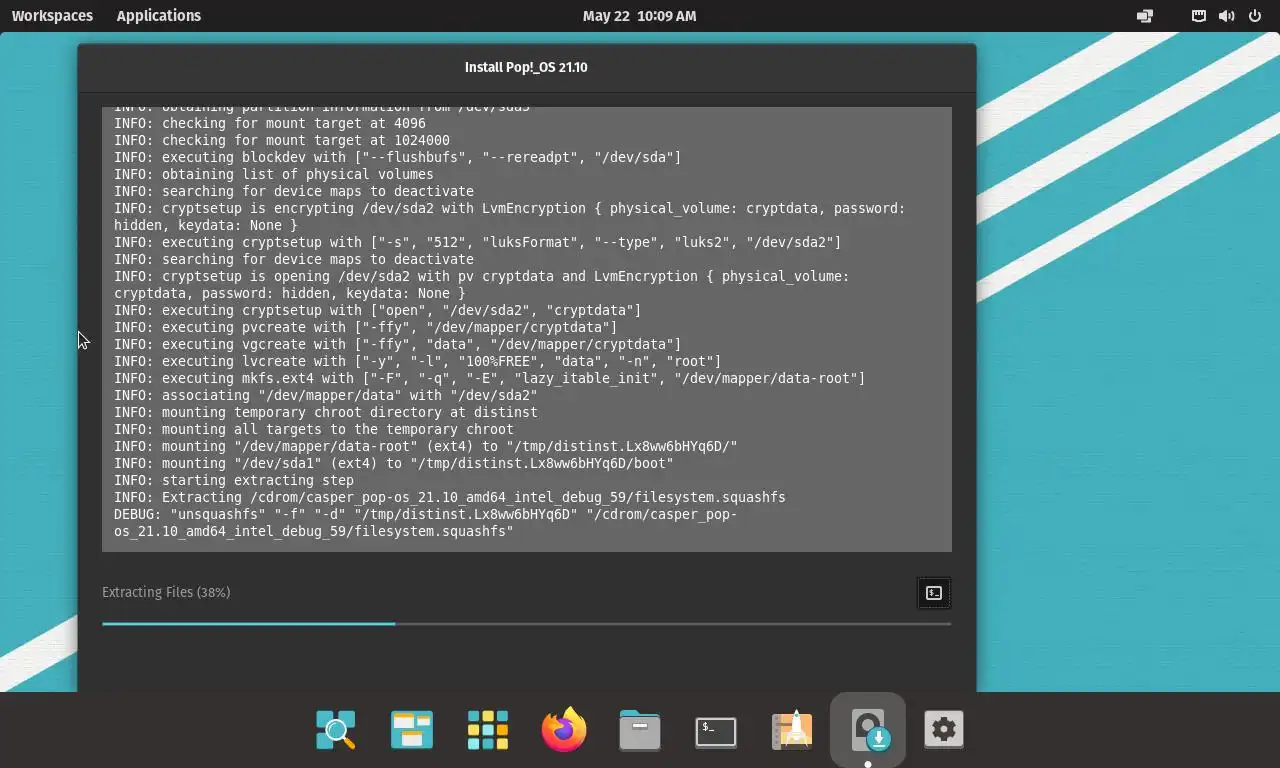Click log line 'checking for mount target at 4096'

tap(270, 123)
